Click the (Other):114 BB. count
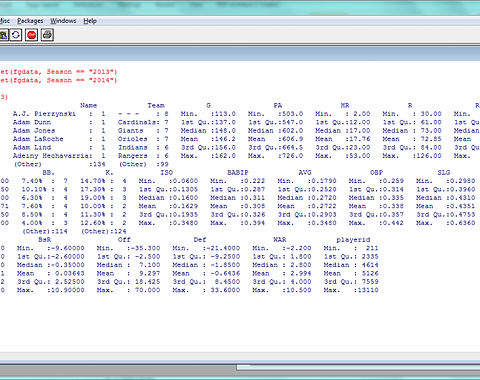The width and height of the screenshot is (480, 380). (x=45, y=231)
